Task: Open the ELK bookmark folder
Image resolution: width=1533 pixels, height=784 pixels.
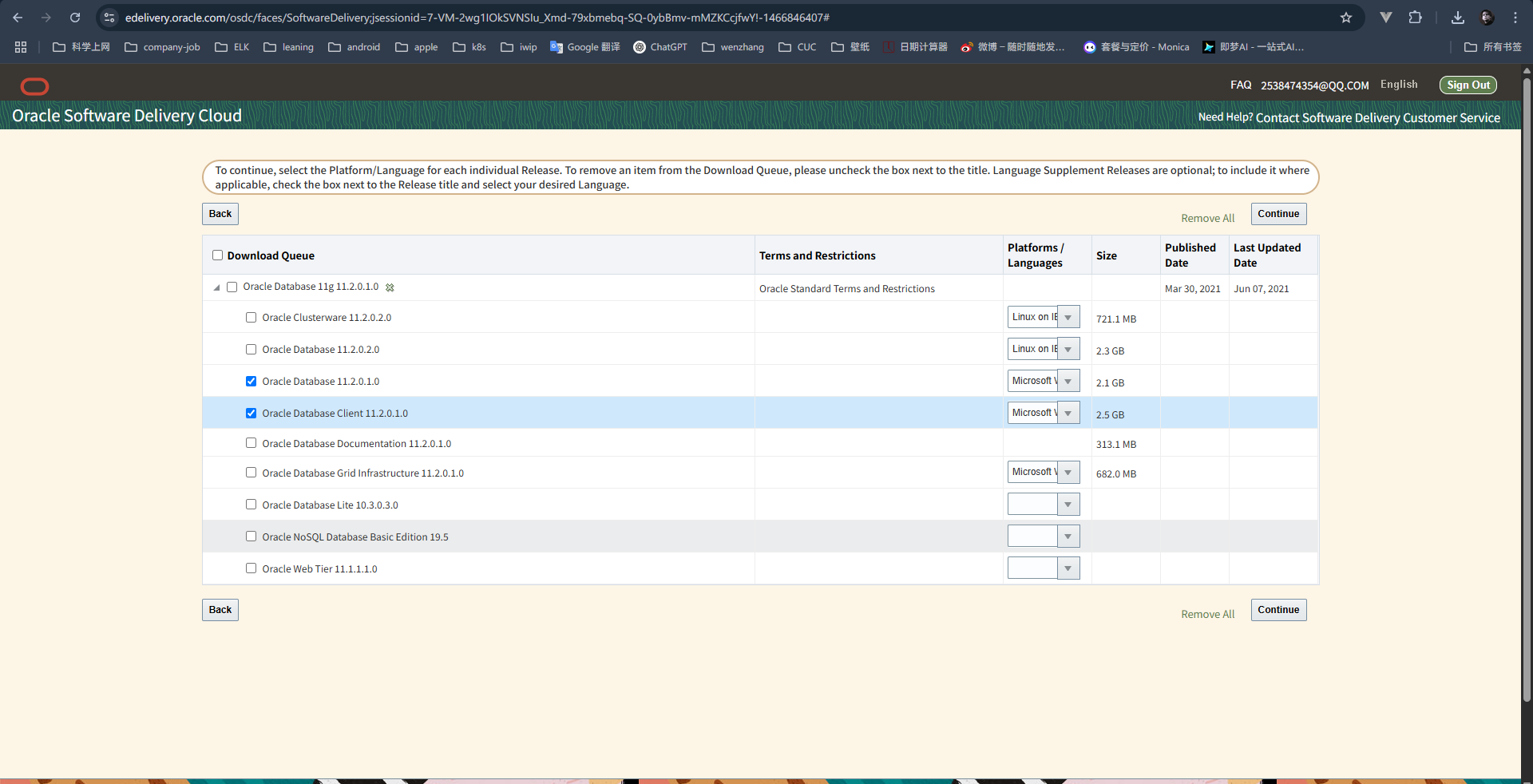Action: 232,47
